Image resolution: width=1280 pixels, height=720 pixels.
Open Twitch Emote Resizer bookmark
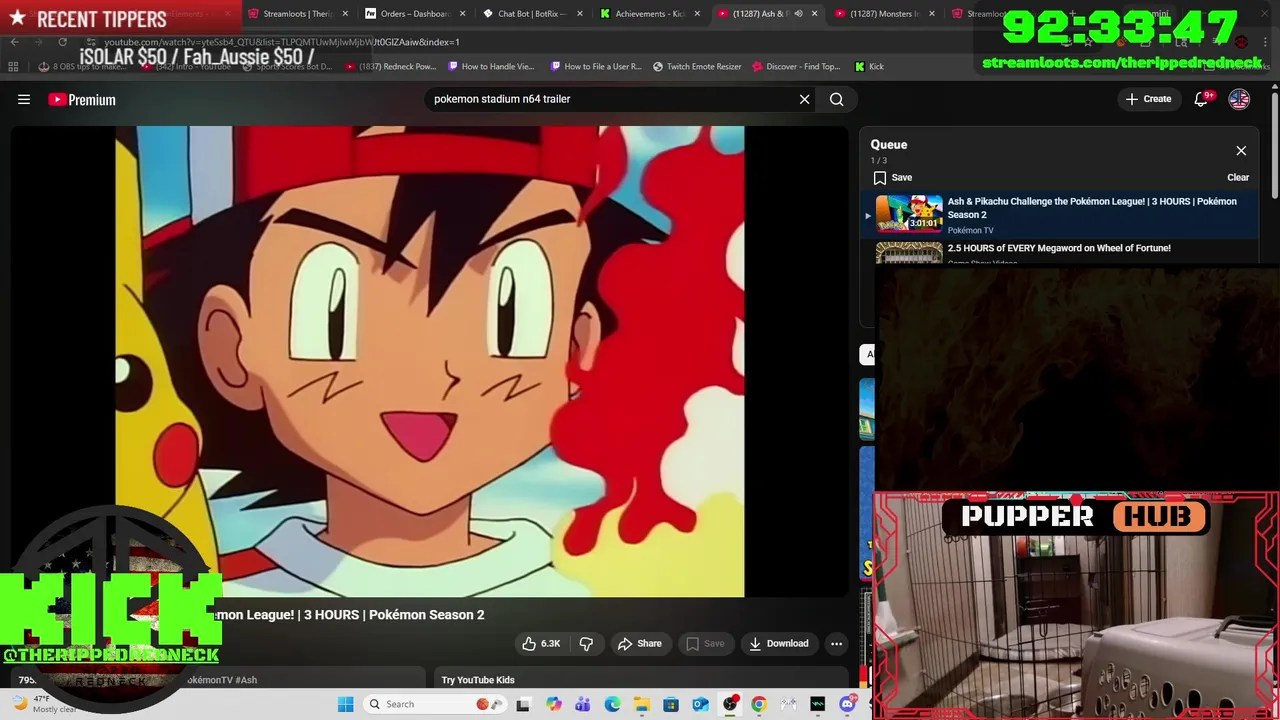(x=697, y=67)
